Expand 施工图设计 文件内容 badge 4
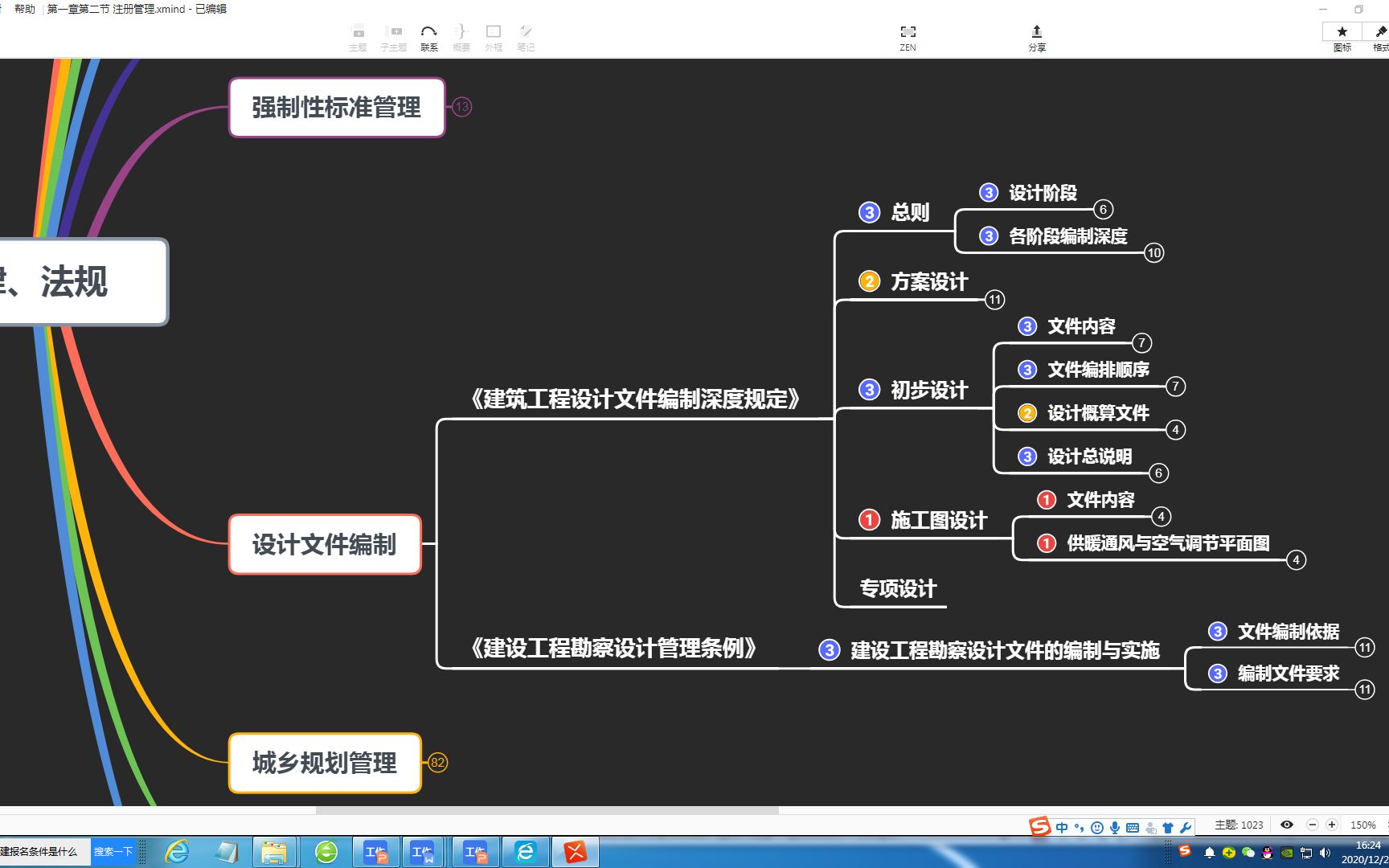Screen dimensions: 1389x868 (x=1161, y=517)
